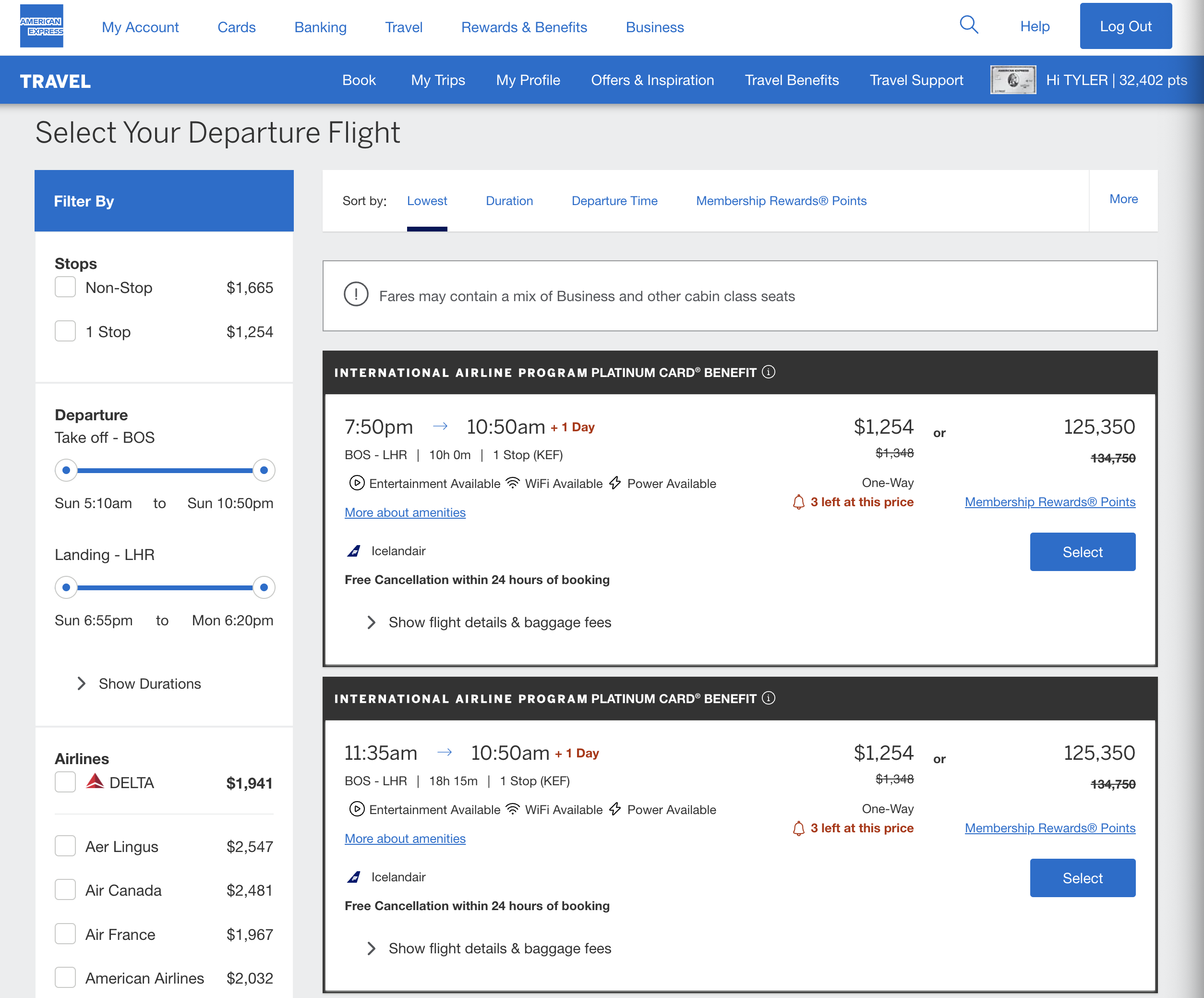Tick the DELTA airline checkbox

(65, 782)
